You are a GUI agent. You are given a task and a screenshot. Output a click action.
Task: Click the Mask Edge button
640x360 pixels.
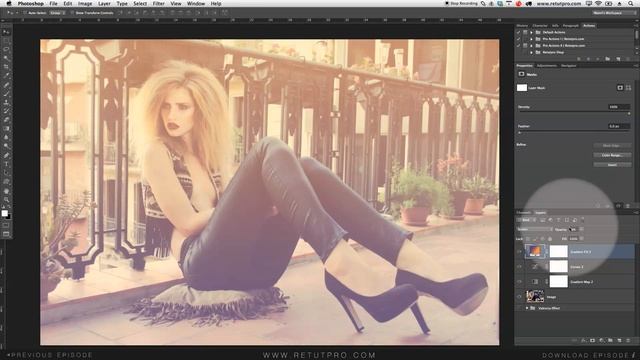click(612, 146)
